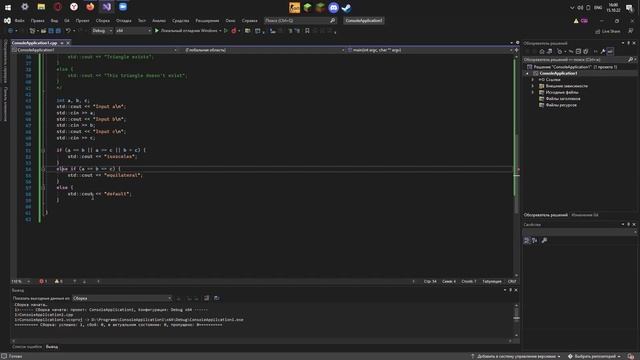Click the Live Share icon
The width and height of the screenshot is (640, 360).
tap(598, 31)
